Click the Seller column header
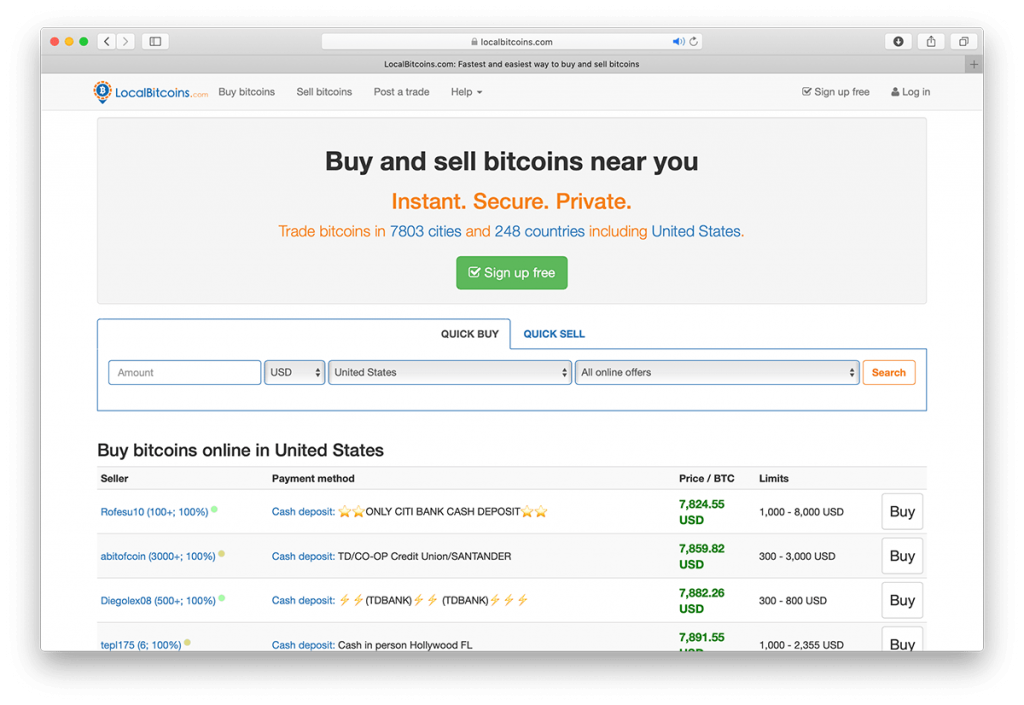1024x705 pixels. (114, 478)
